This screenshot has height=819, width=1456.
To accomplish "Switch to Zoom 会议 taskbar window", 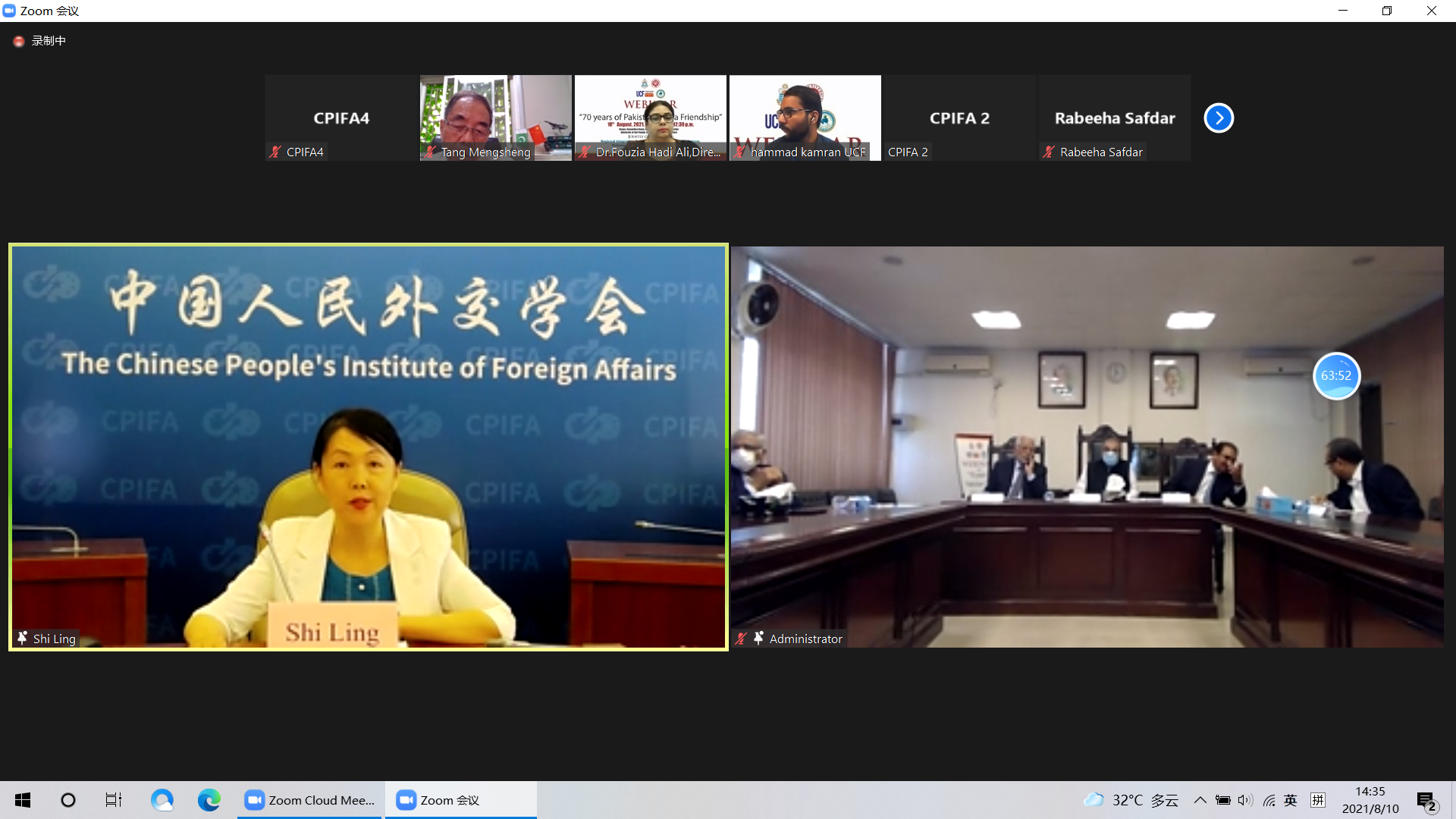I will 460,800.
